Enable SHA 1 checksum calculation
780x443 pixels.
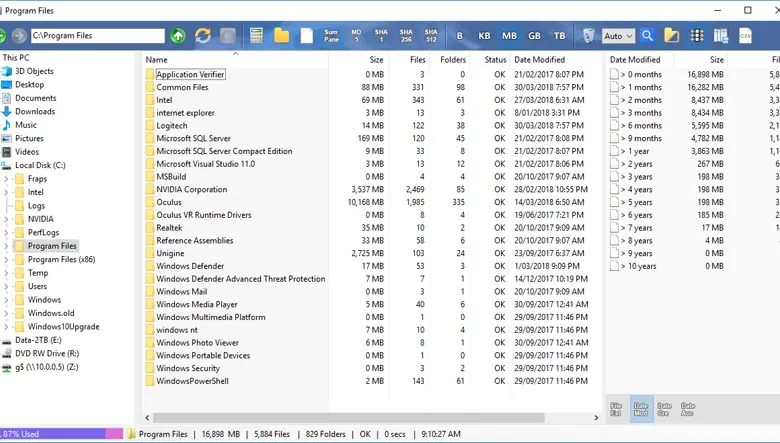[x=381, y=35]
